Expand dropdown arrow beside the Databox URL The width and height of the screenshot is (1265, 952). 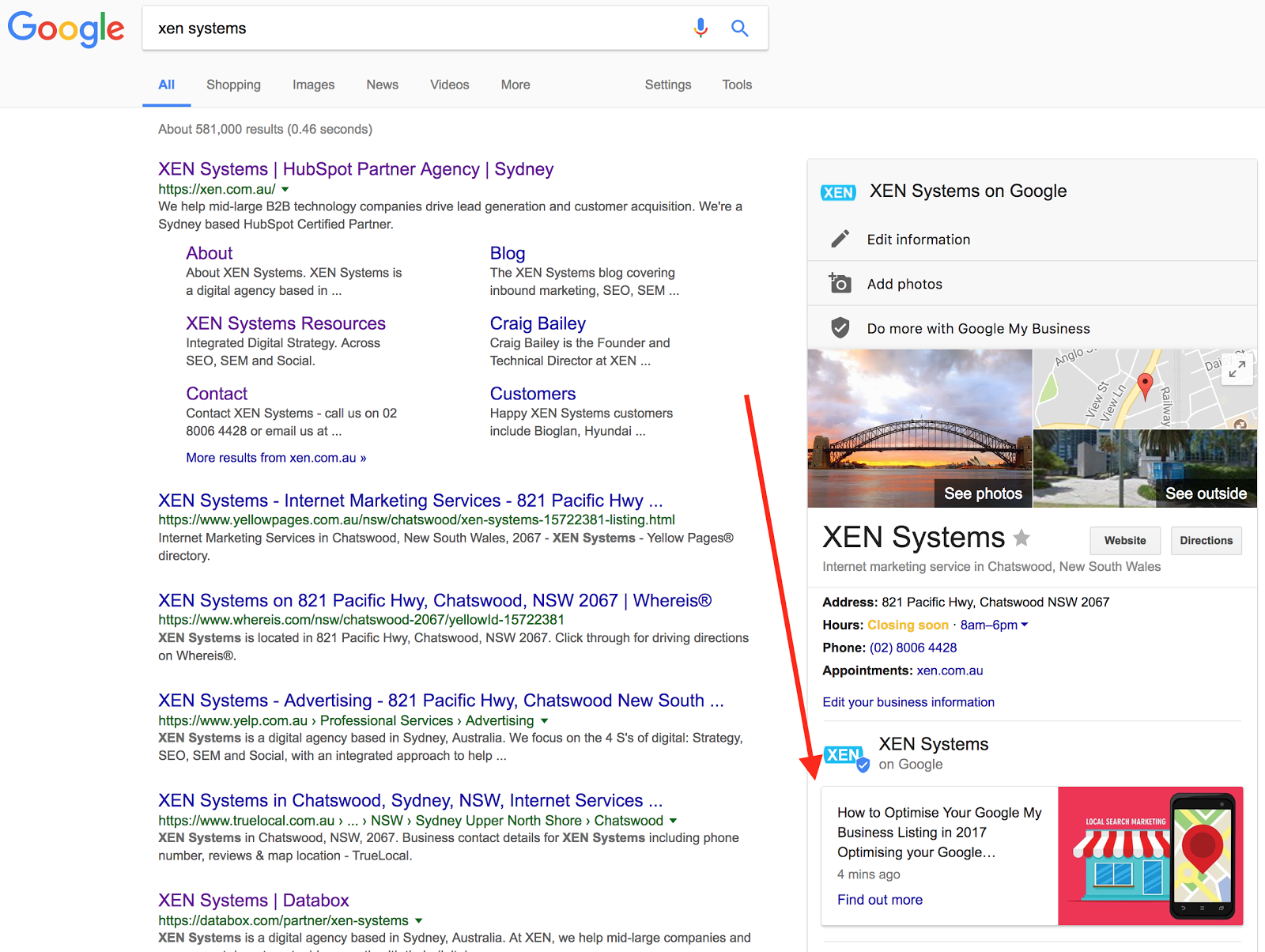tap(419, 921)
